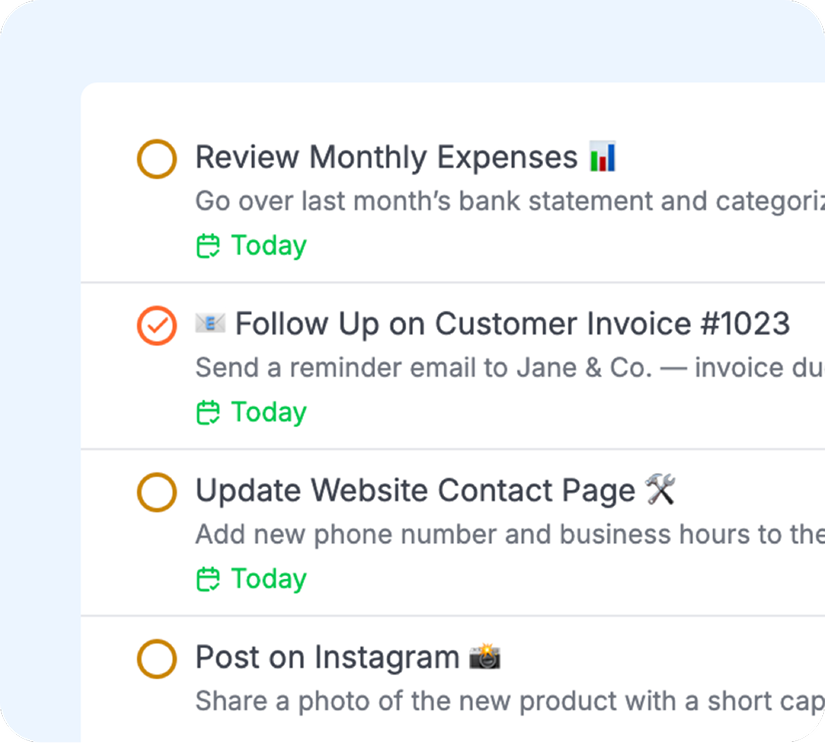Viewport: 825px width, 743px height.
Task: Mark Review Monthly Expenses as complete
Action: pos(157,157)
